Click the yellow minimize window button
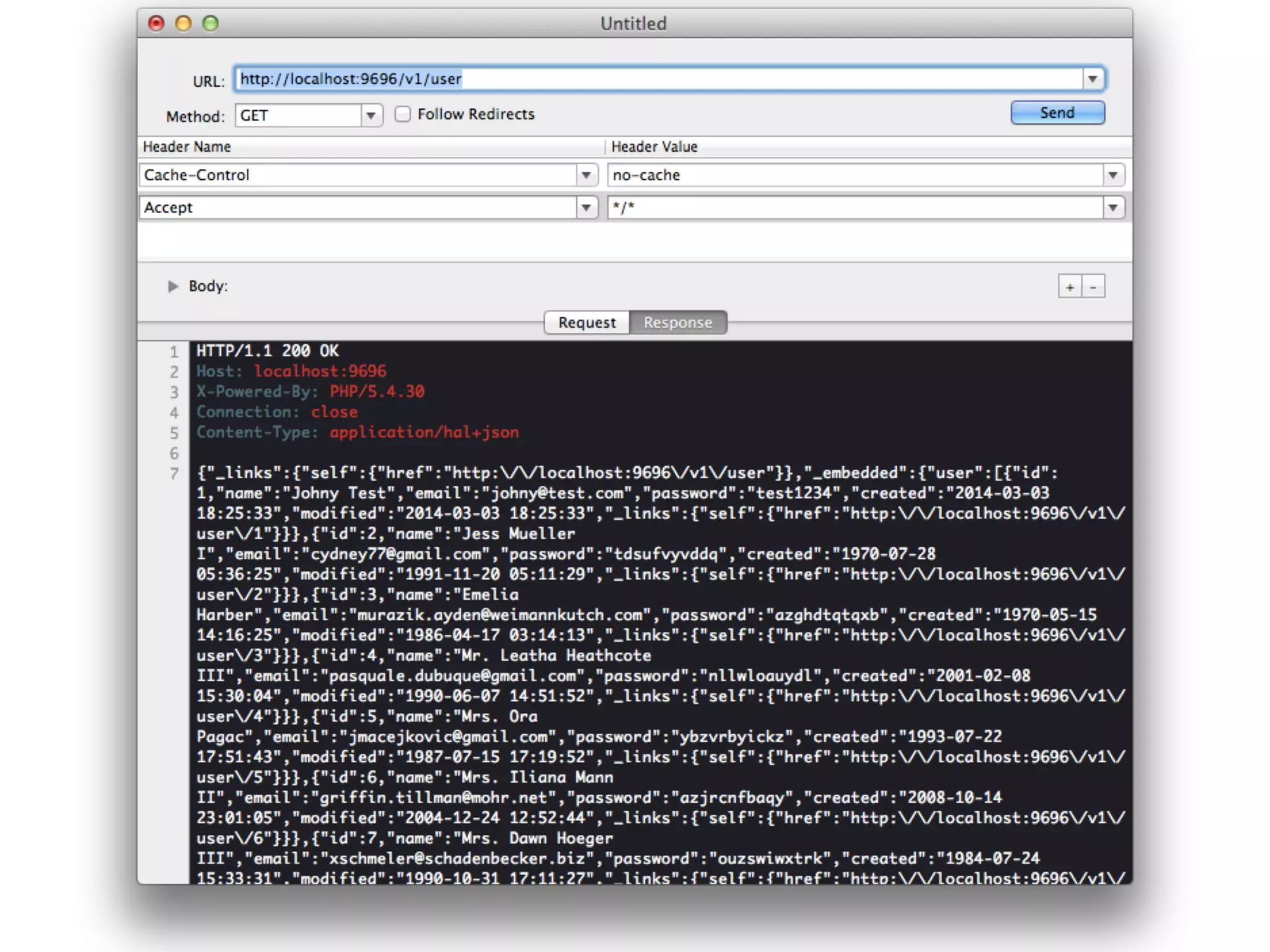Screen dimensions: 1270x952 coord(184,24)
